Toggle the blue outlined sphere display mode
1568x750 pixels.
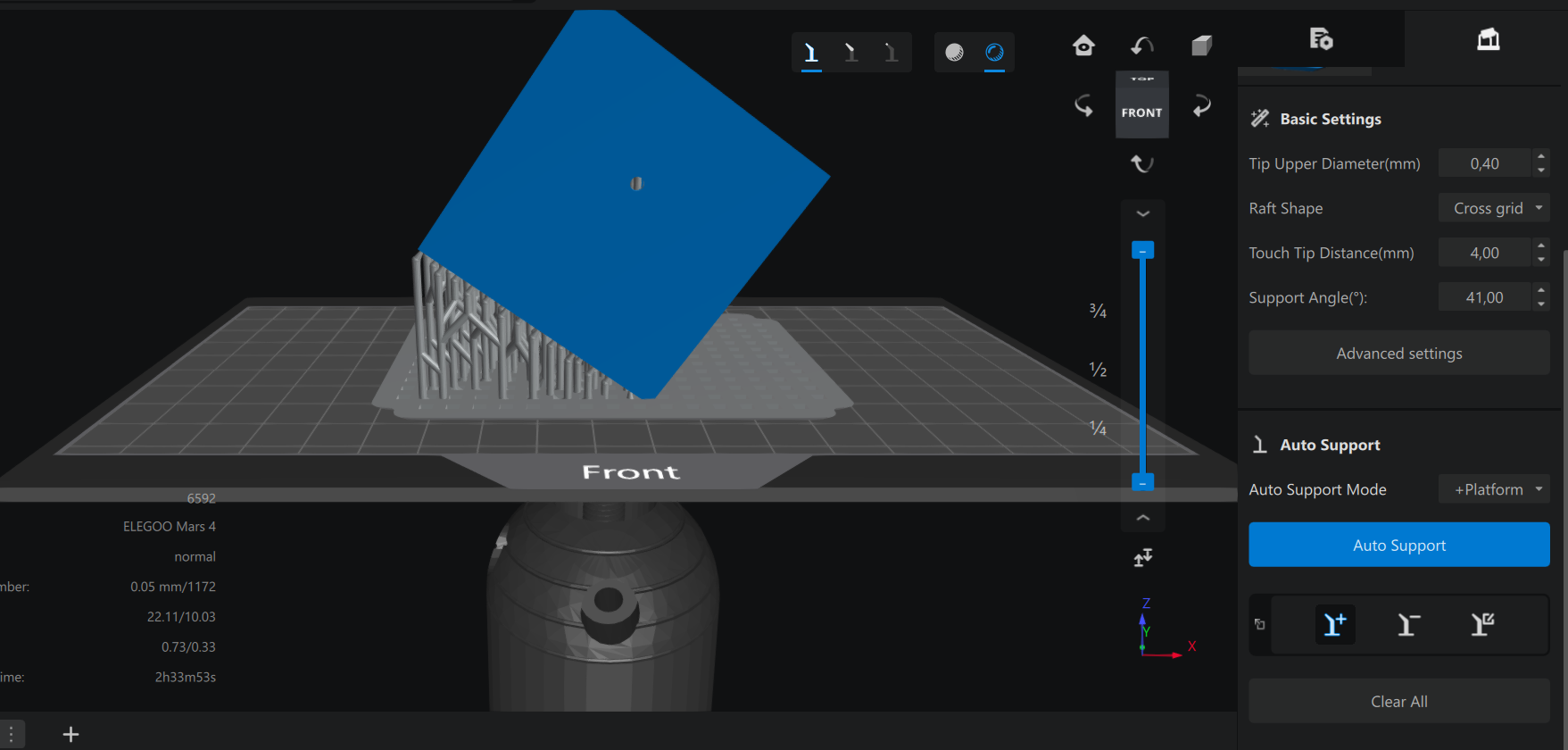pyautogui.click(x=994, y=53)
